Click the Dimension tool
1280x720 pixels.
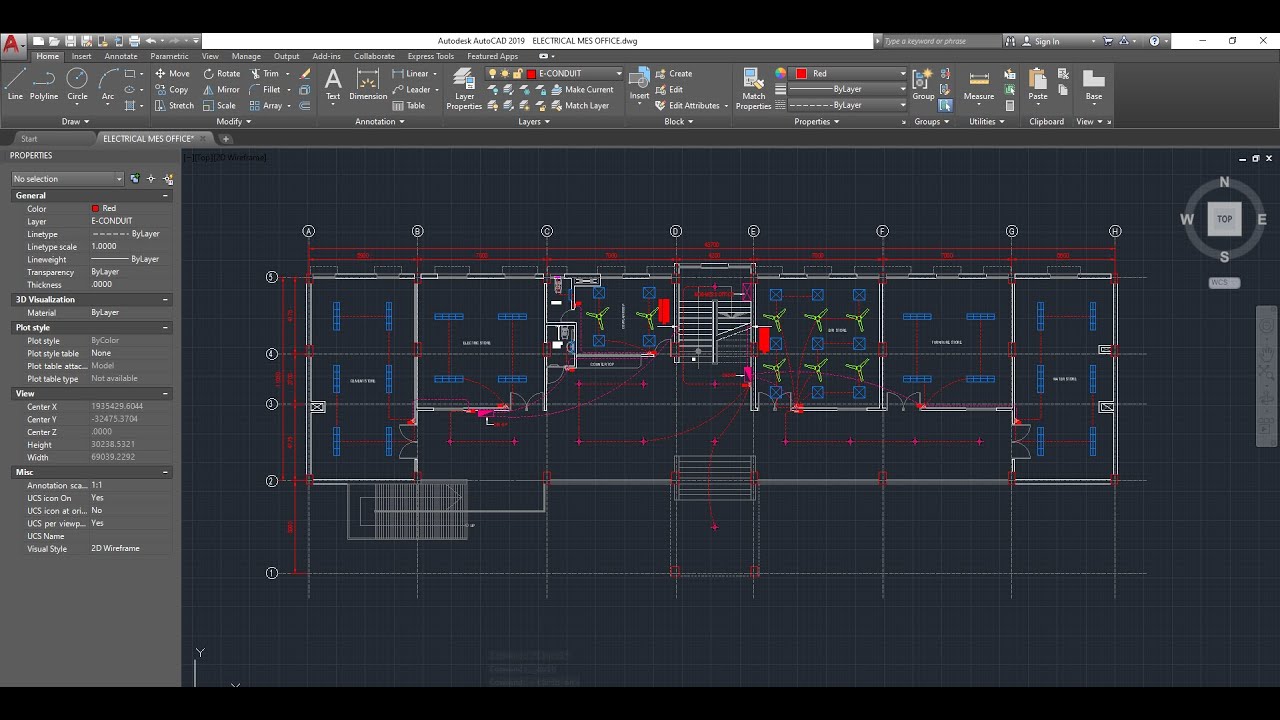[368, 84]
